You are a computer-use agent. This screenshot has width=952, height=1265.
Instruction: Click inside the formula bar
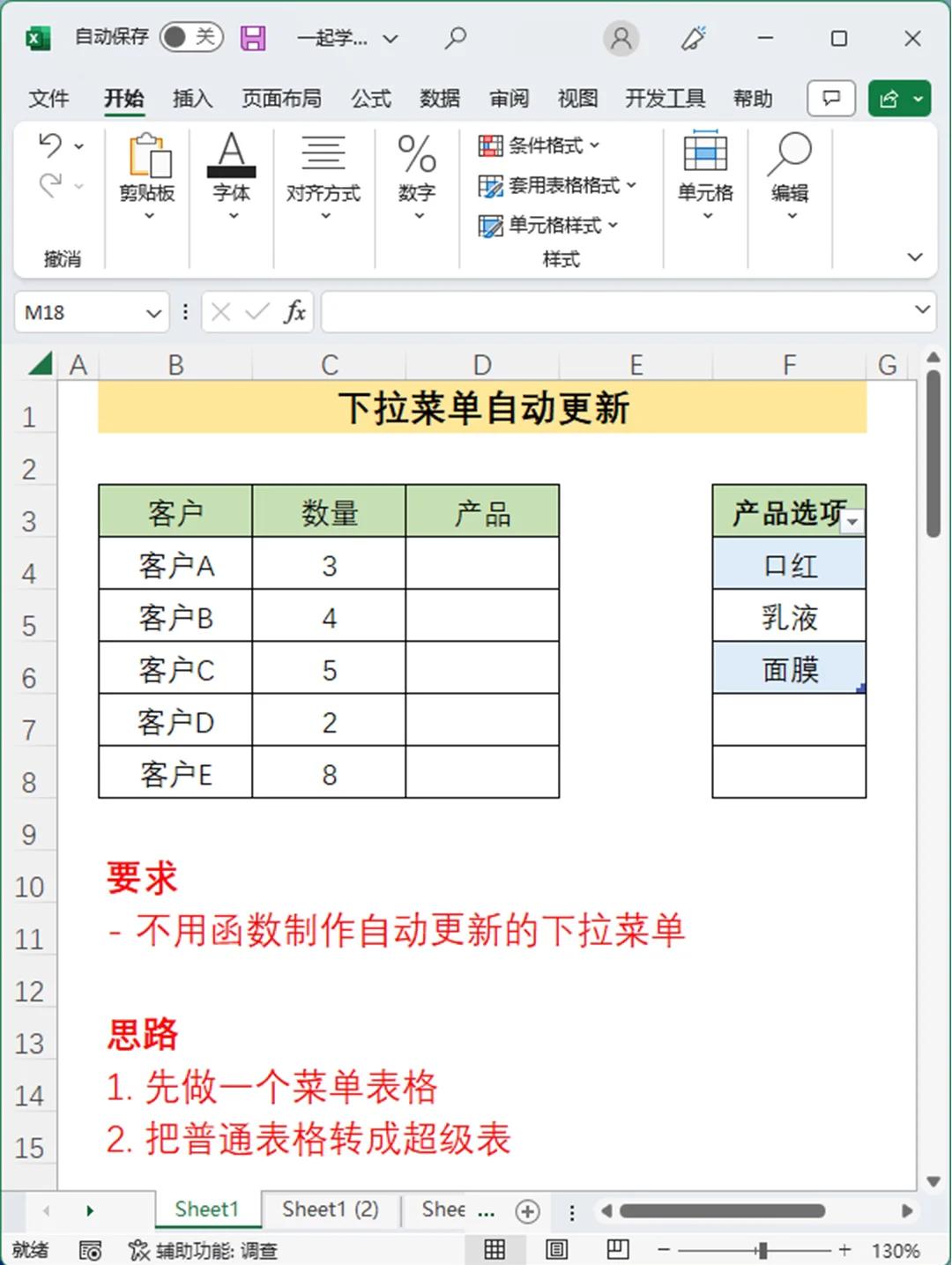[617, 312]
